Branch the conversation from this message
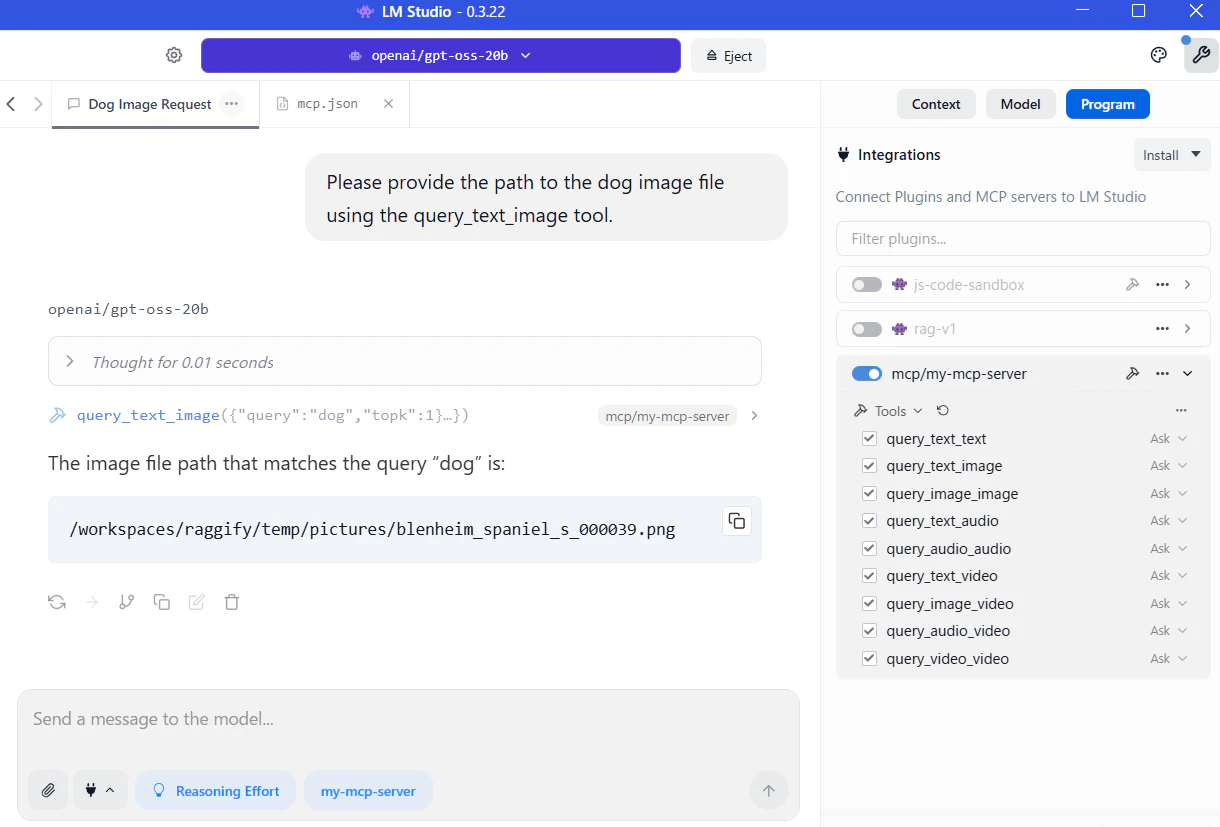This screenshot has height=827, width=1220. click(x=126, y=602)
